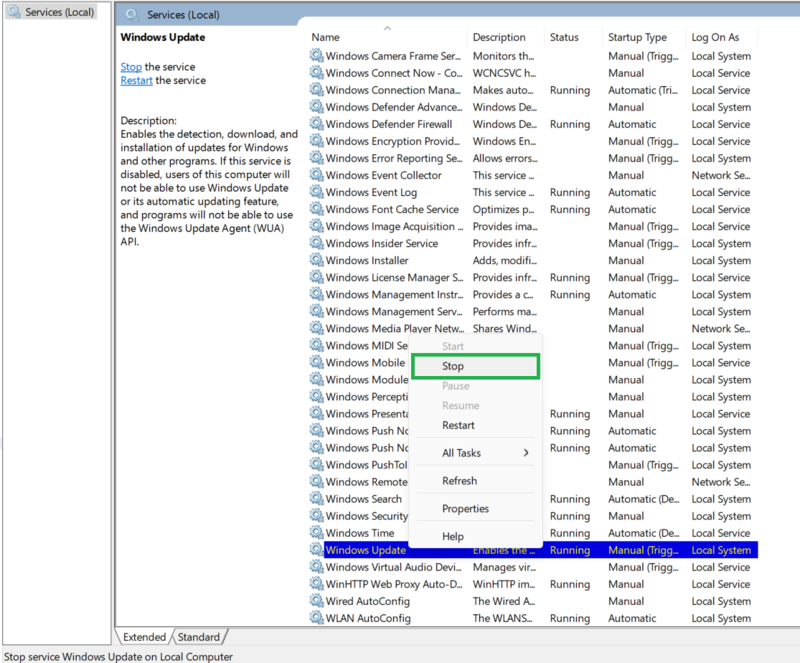Open Properties from the context menu
800x663 pixels.
(x=465, y=509)
